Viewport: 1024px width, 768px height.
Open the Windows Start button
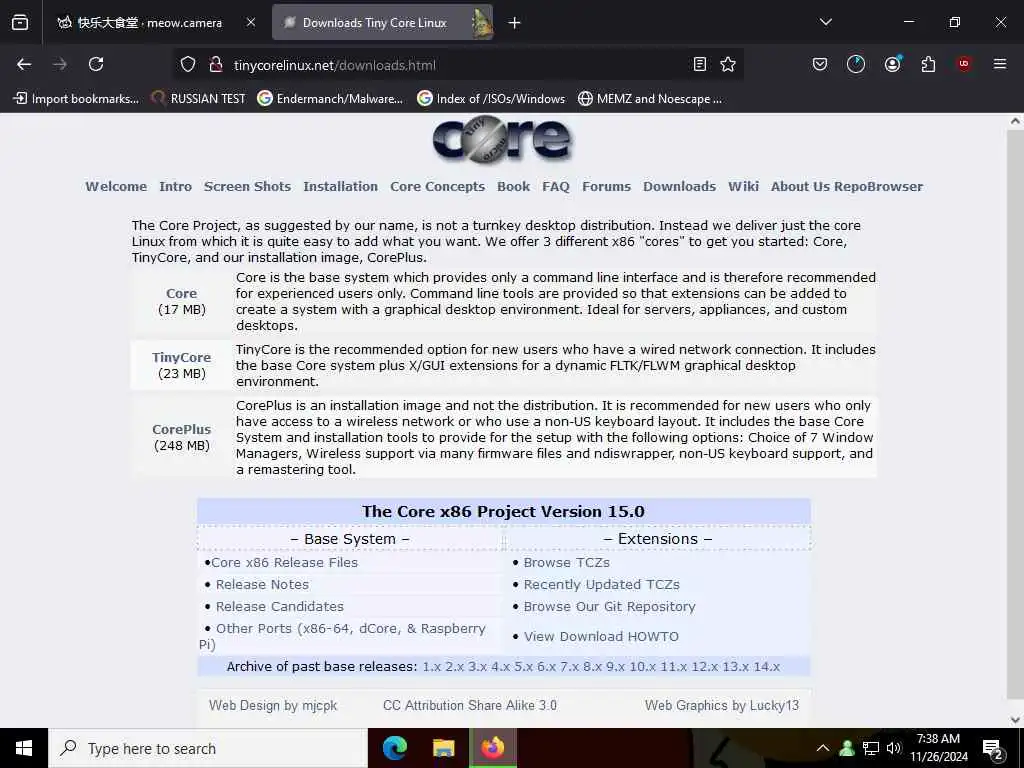24,748
